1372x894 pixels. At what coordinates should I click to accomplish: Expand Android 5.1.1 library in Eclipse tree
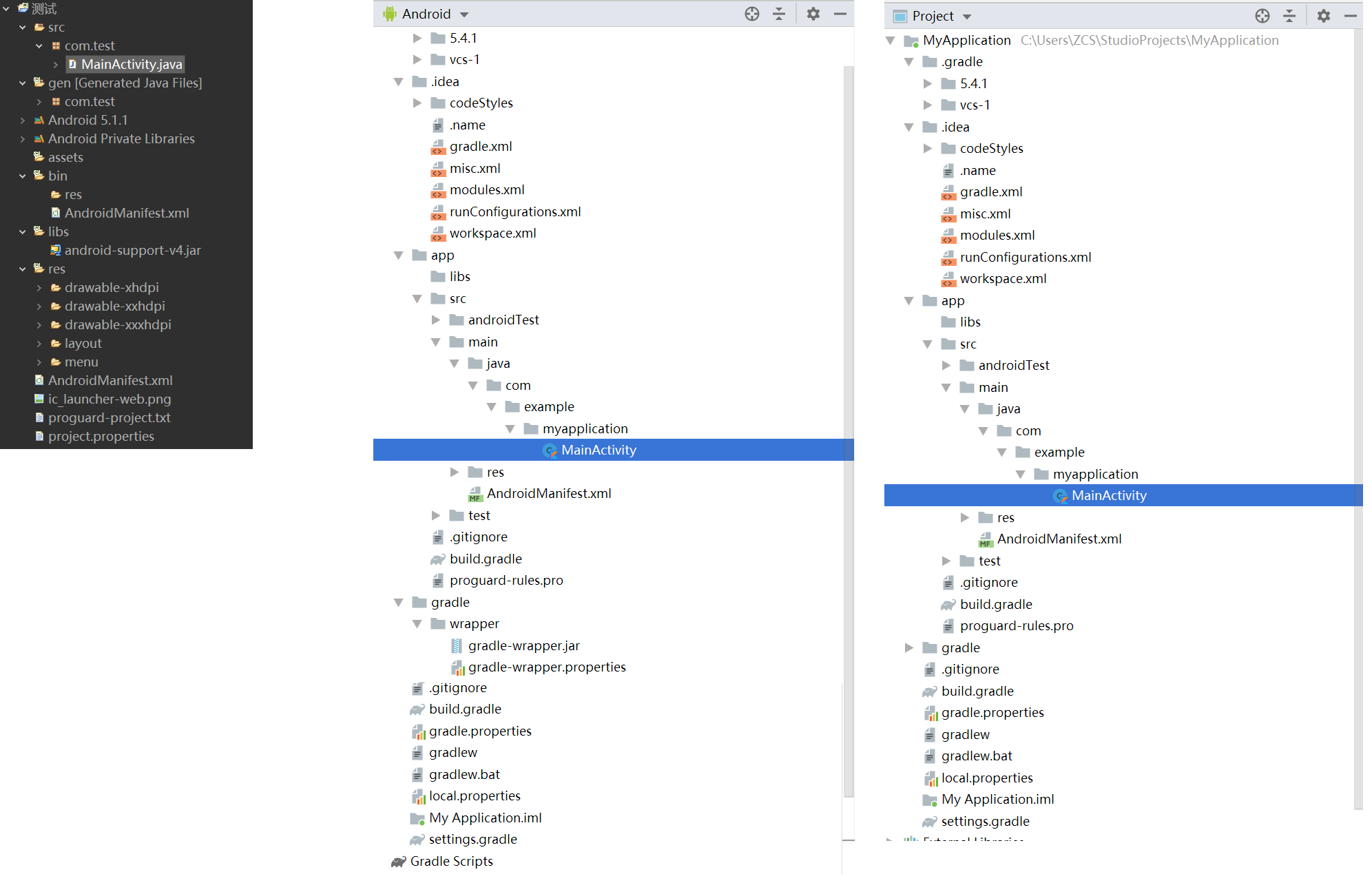click(x=23, y=120)
